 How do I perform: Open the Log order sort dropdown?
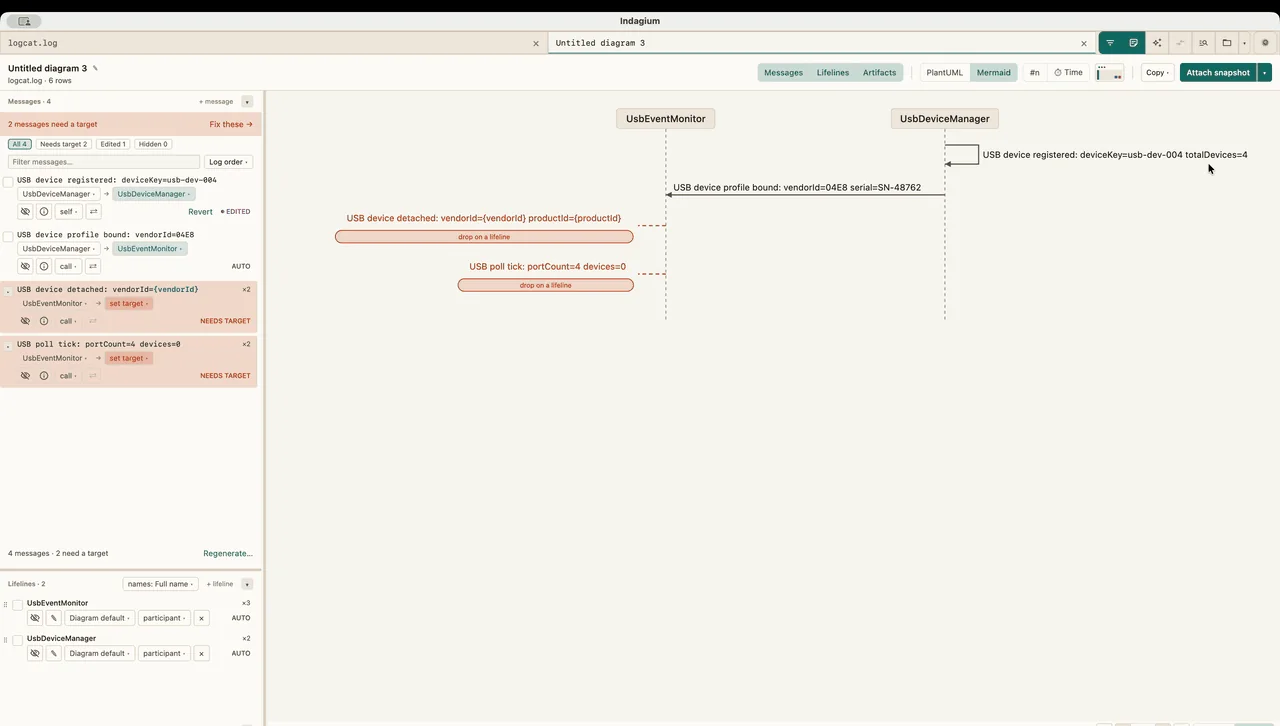[228, 162]
